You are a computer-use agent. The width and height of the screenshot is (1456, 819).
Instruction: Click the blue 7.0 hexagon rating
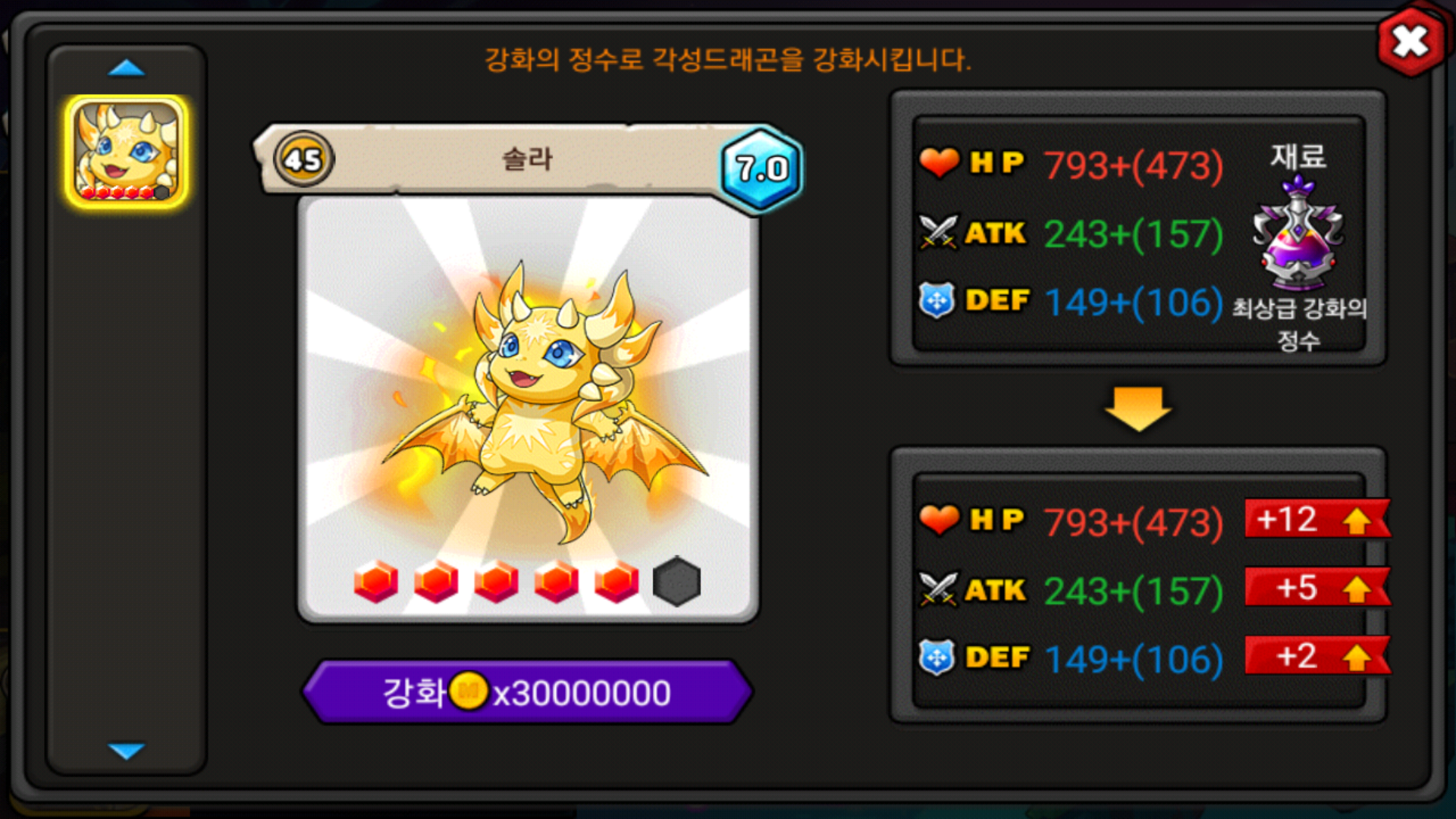coord(761,168)
